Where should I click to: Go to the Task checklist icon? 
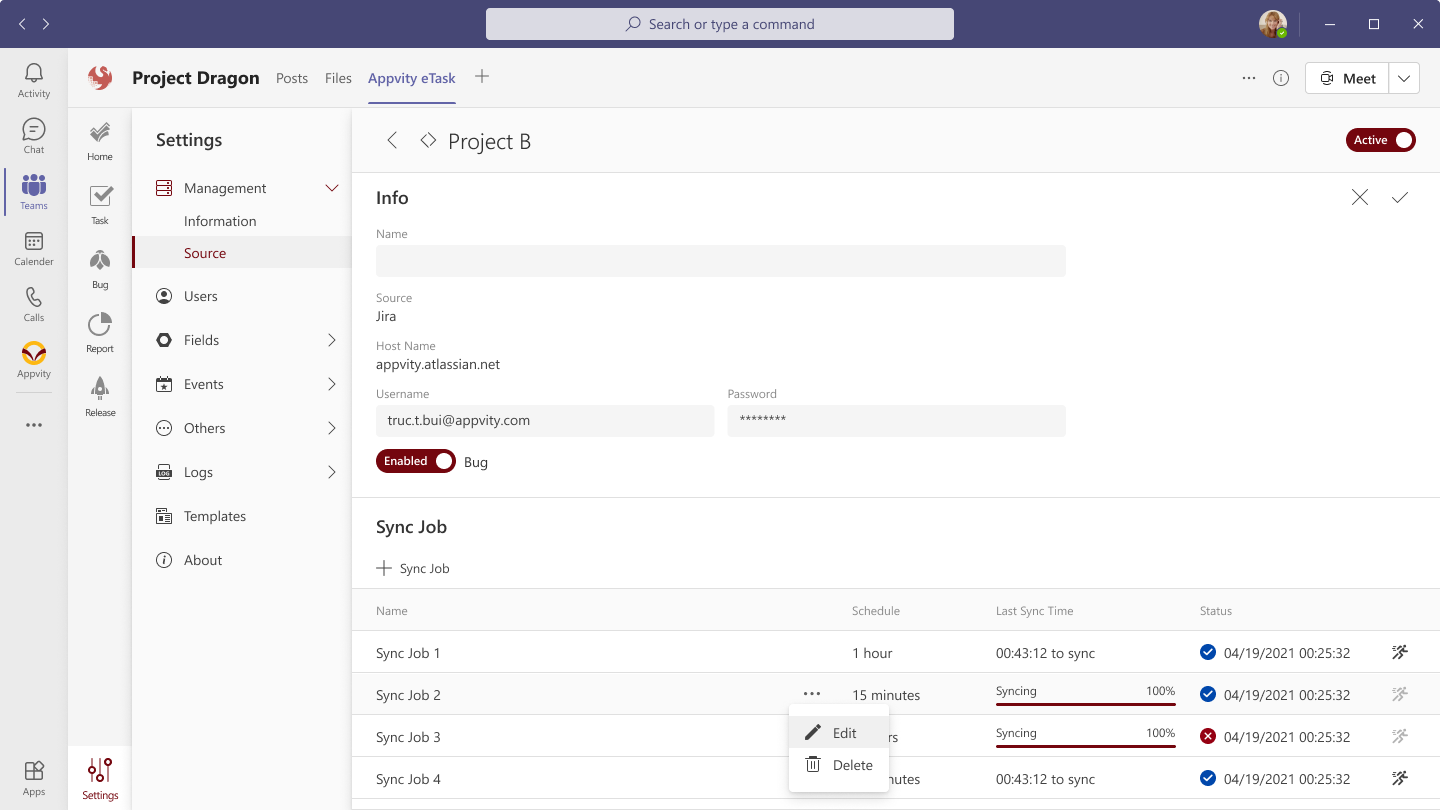click(100, 205)
